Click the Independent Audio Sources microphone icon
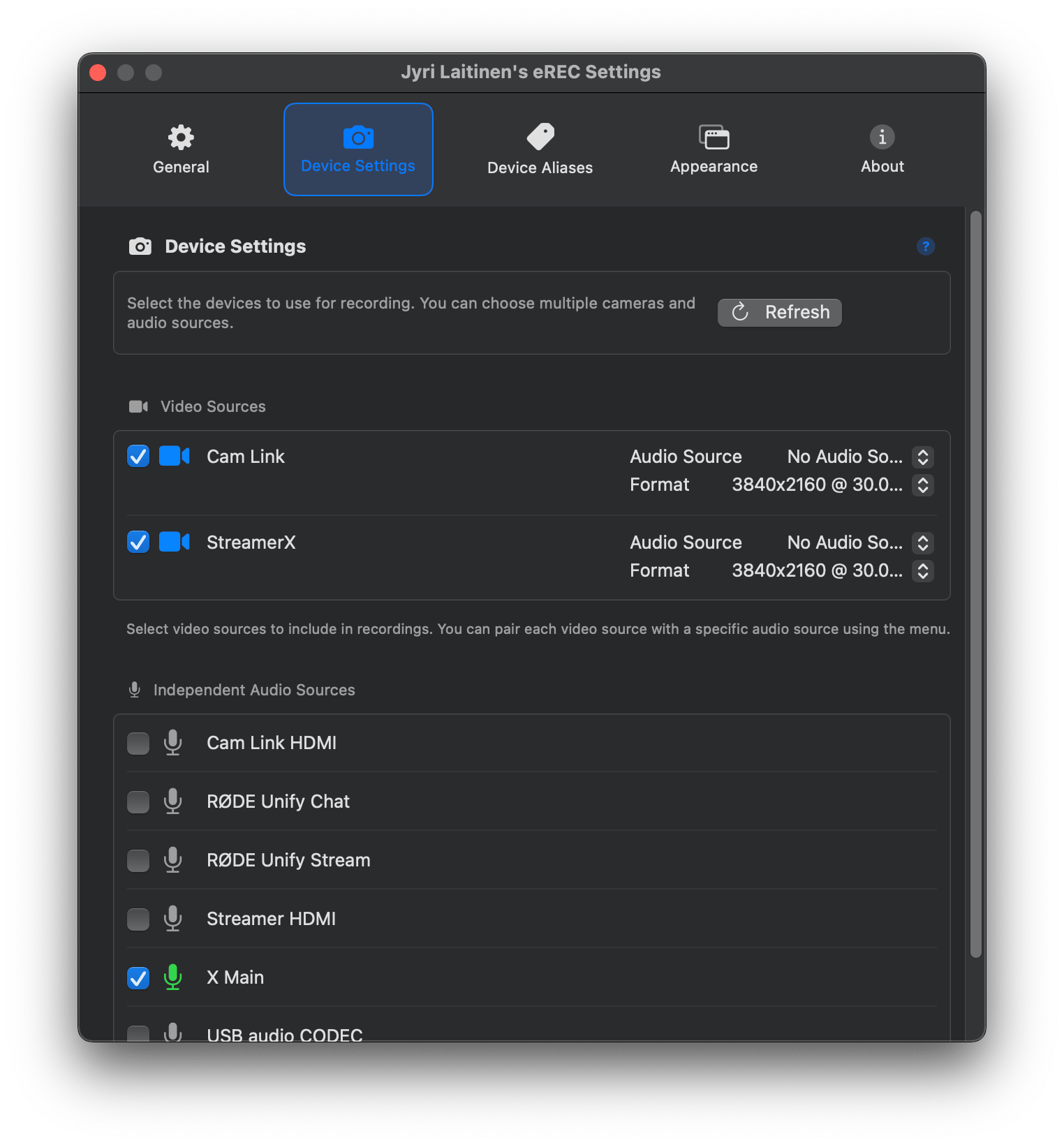The width and height of the screenshot is (1064, 1145). 135,690
